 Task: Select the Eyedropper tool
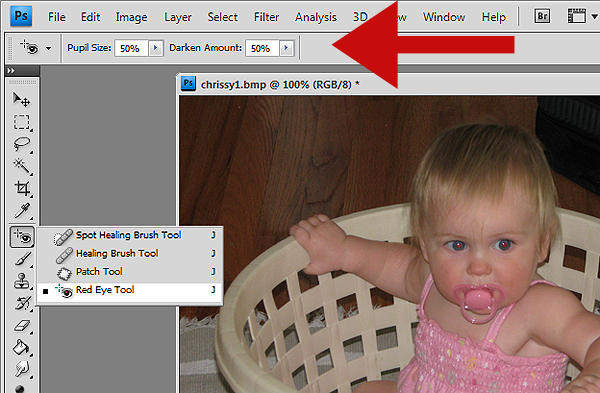22,210
